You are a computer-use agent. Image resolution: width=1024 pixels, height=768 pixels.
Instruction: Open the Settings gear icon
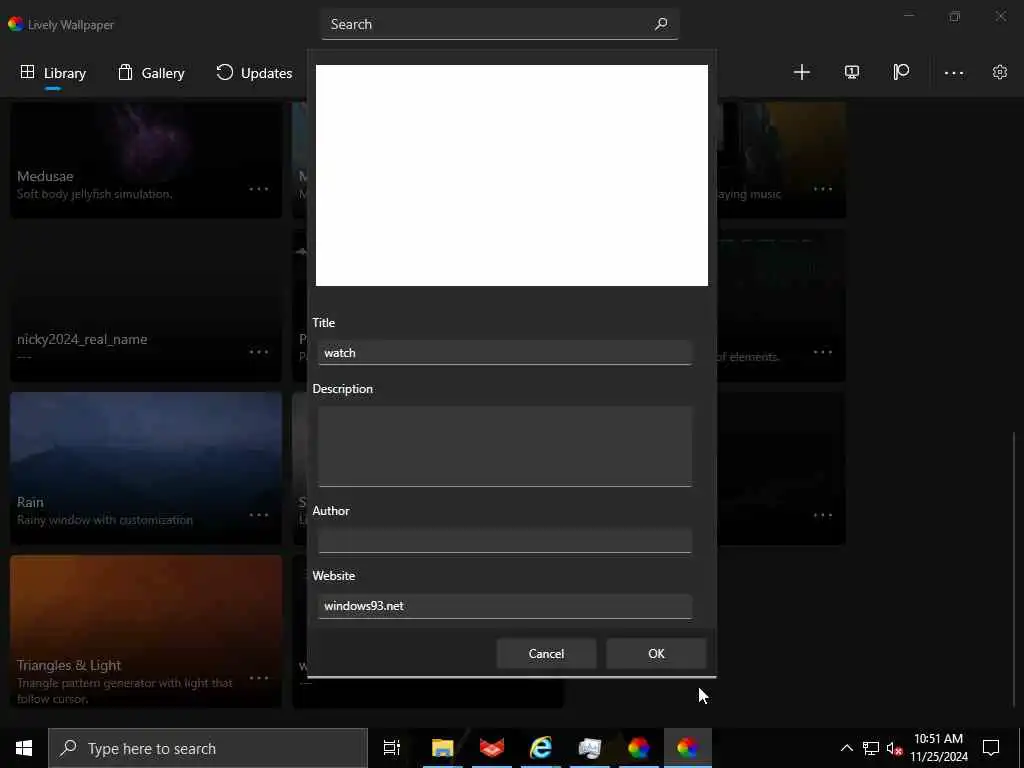[x=1000, y=72]
